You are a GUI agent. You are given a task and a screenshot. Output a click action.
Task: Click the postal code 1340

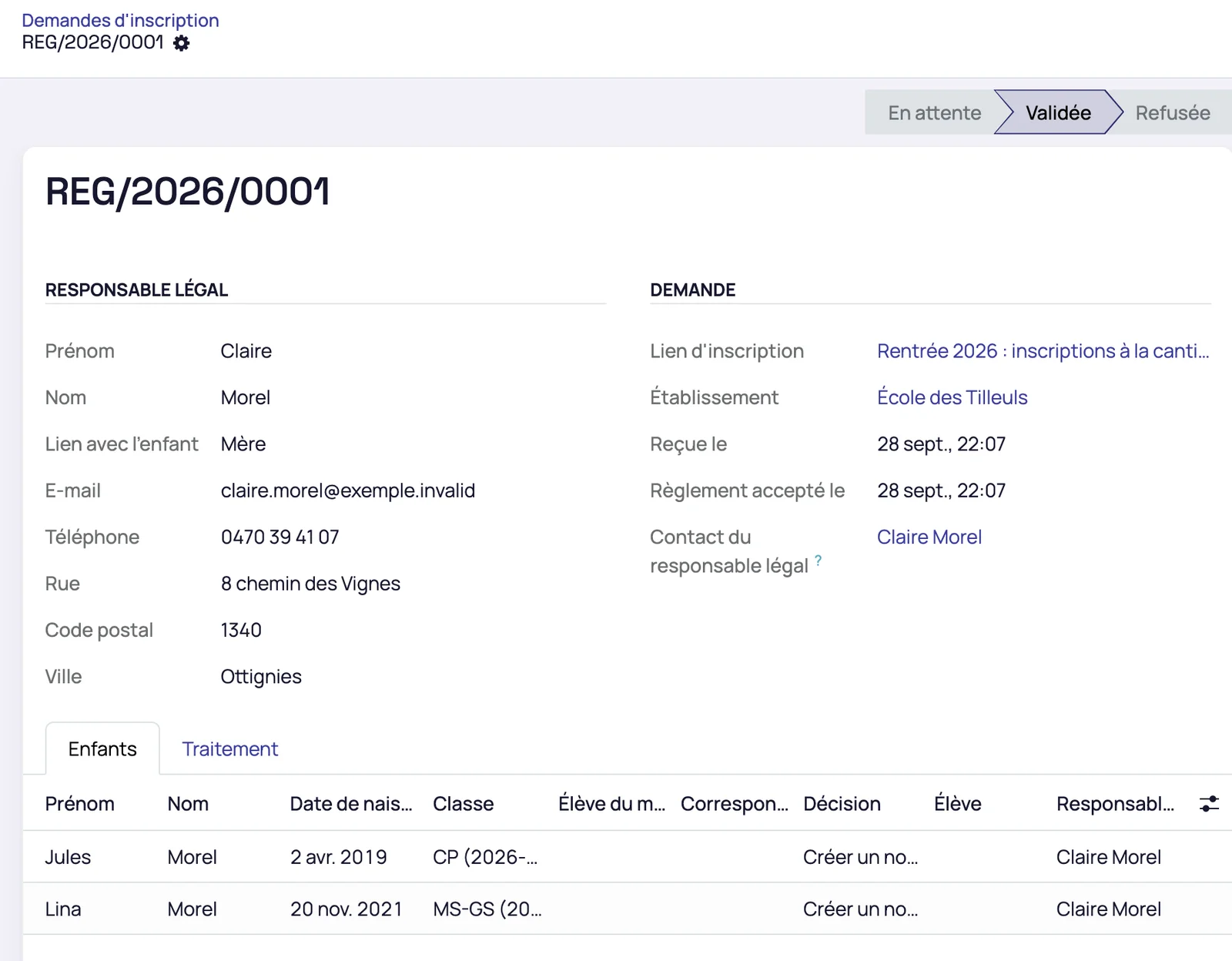tap(241, 630)
